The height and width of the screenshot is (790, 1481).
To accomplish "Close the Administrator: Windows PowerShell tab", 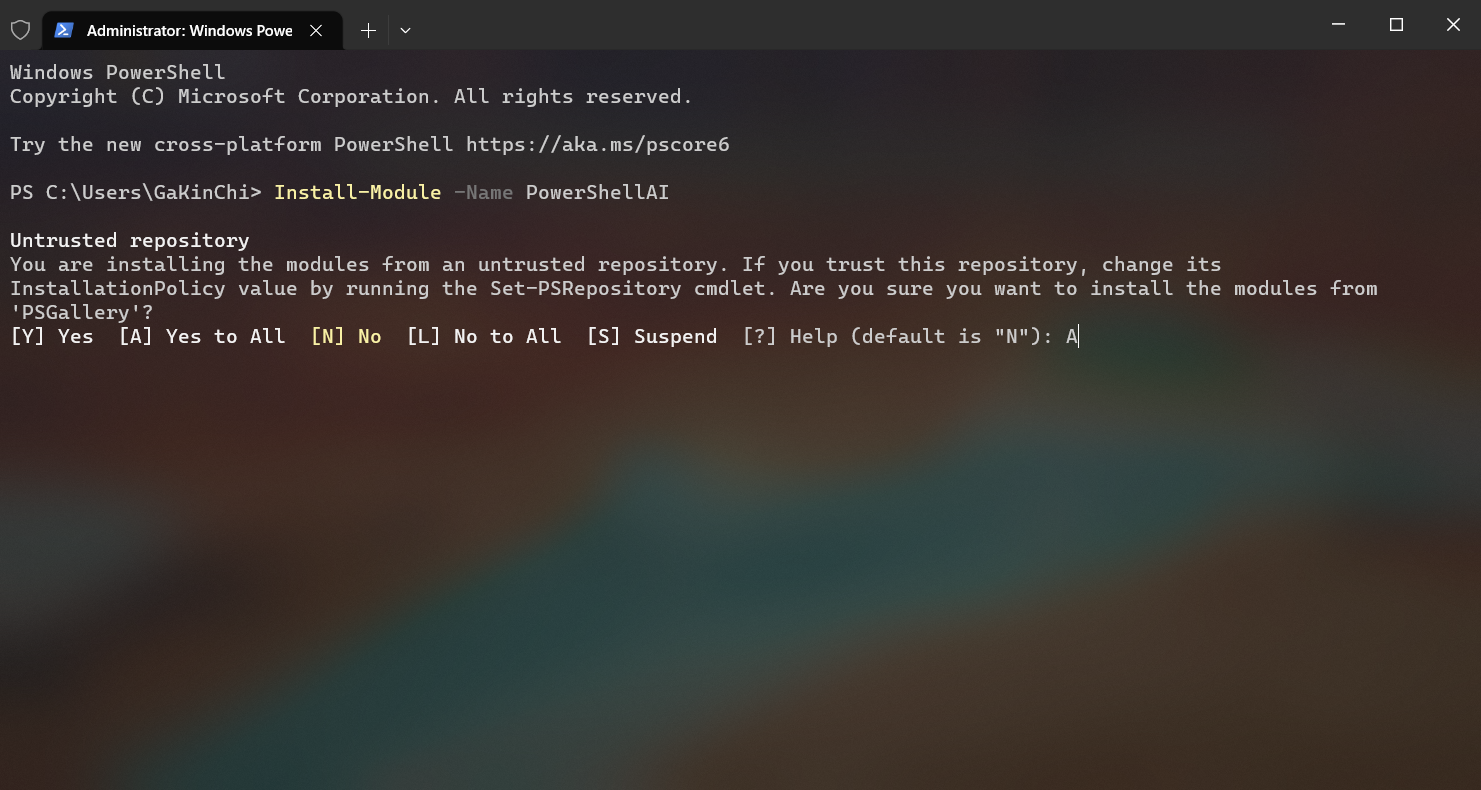I will point(316,30).
